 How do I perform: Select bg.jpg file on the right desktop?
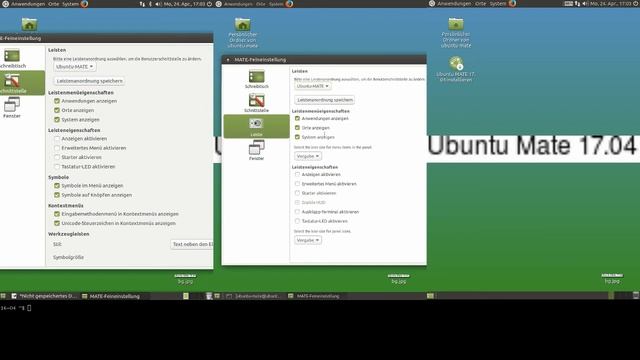pyautogui.click(x=612, y=279)
